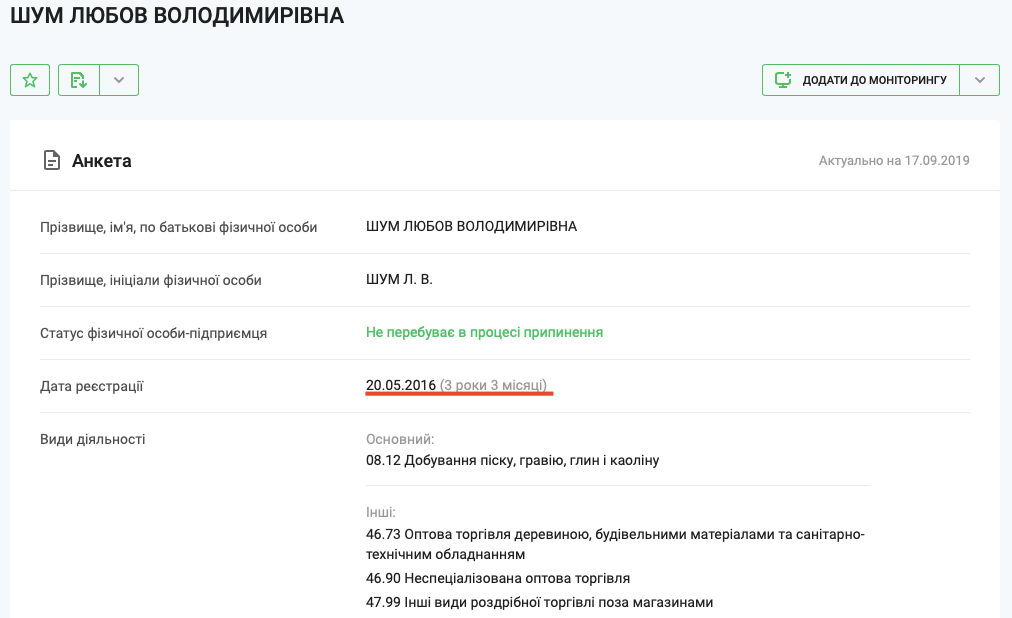Click the '(3 роки 3 місяці)' duration text
The width and height of the screenshot is (1012, 618).
(x=494, y=385)
